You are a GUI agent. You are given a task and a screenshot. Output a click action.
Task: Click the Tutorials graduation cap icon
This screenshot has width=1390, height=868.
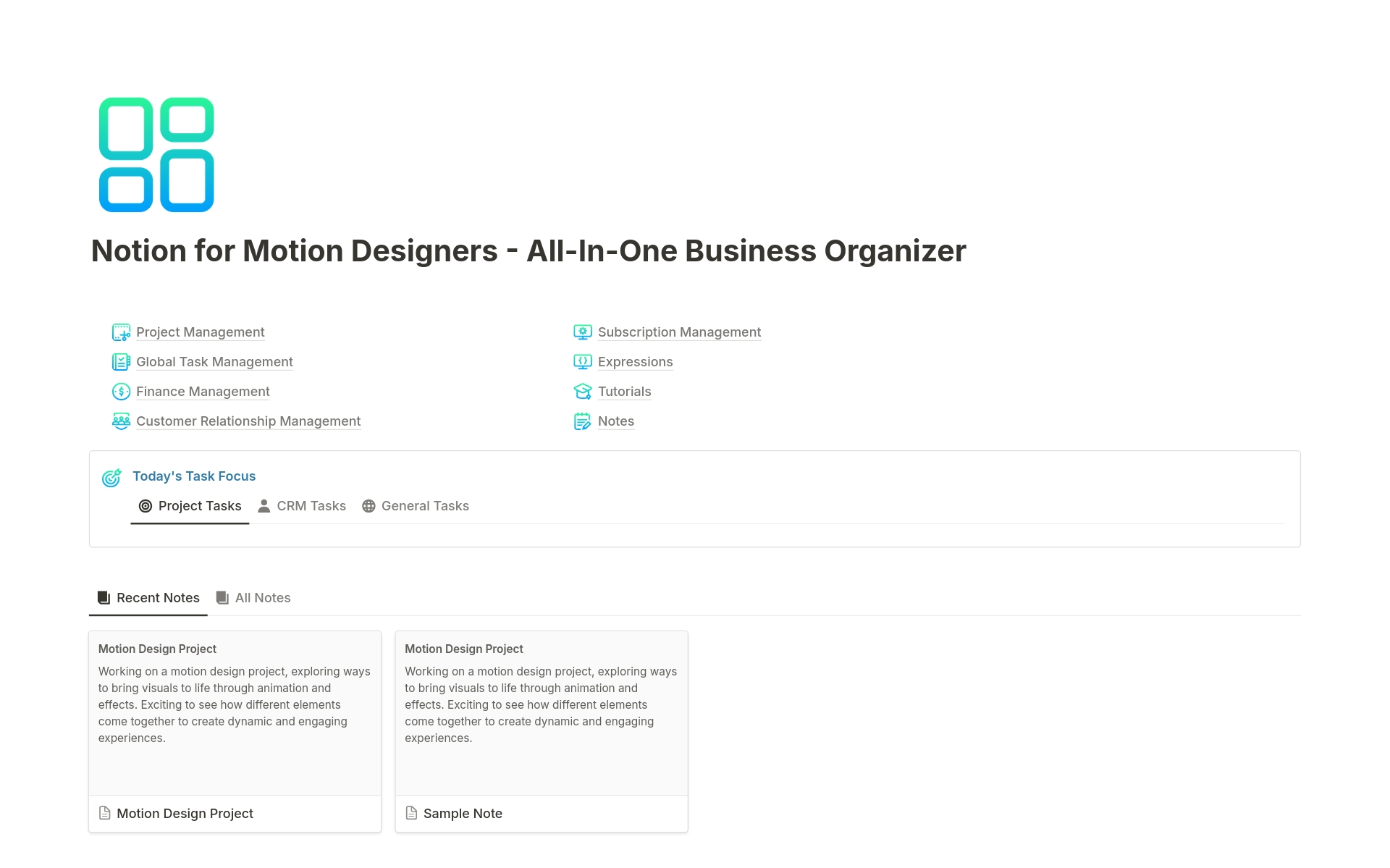582,392
